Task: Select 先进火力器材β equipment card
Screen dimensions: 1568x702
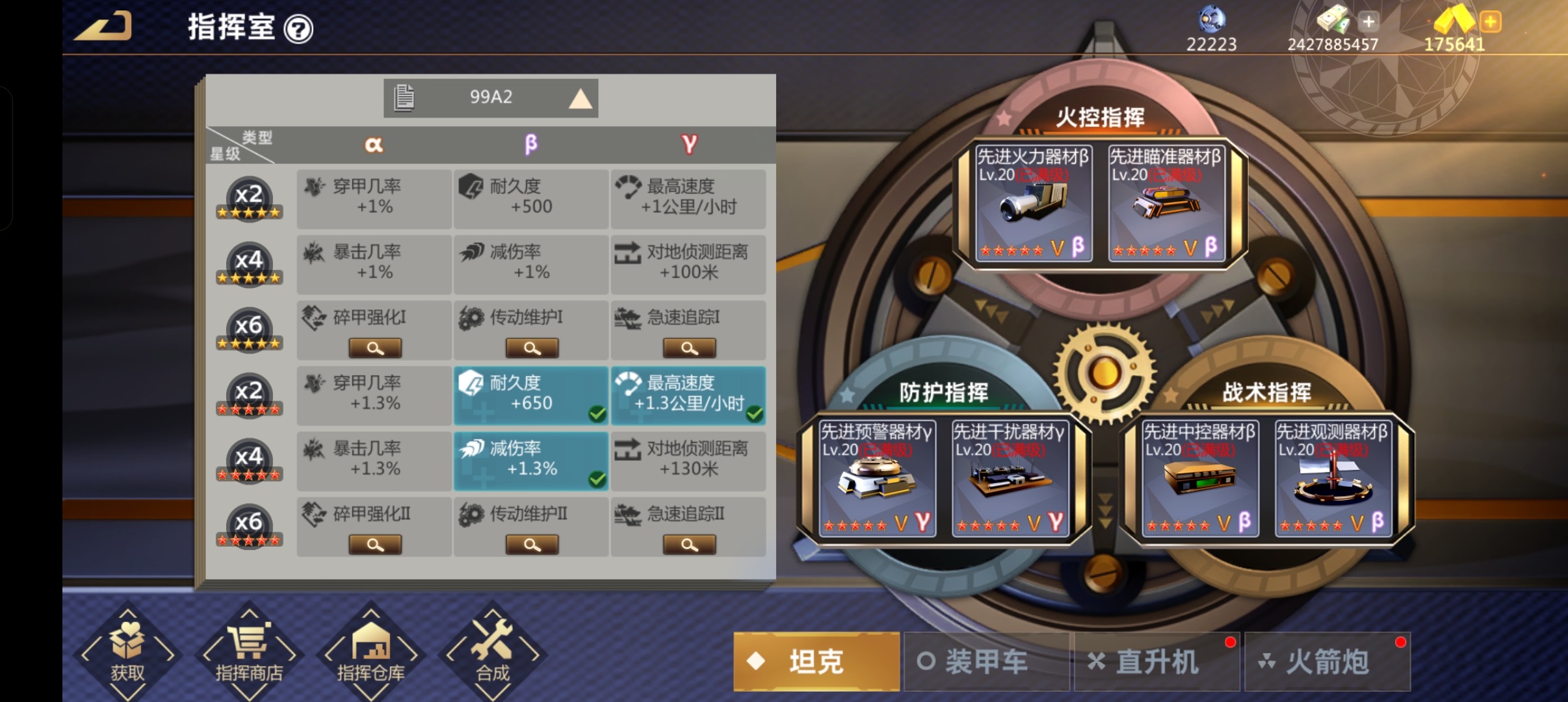Action: coord(1033,203)
